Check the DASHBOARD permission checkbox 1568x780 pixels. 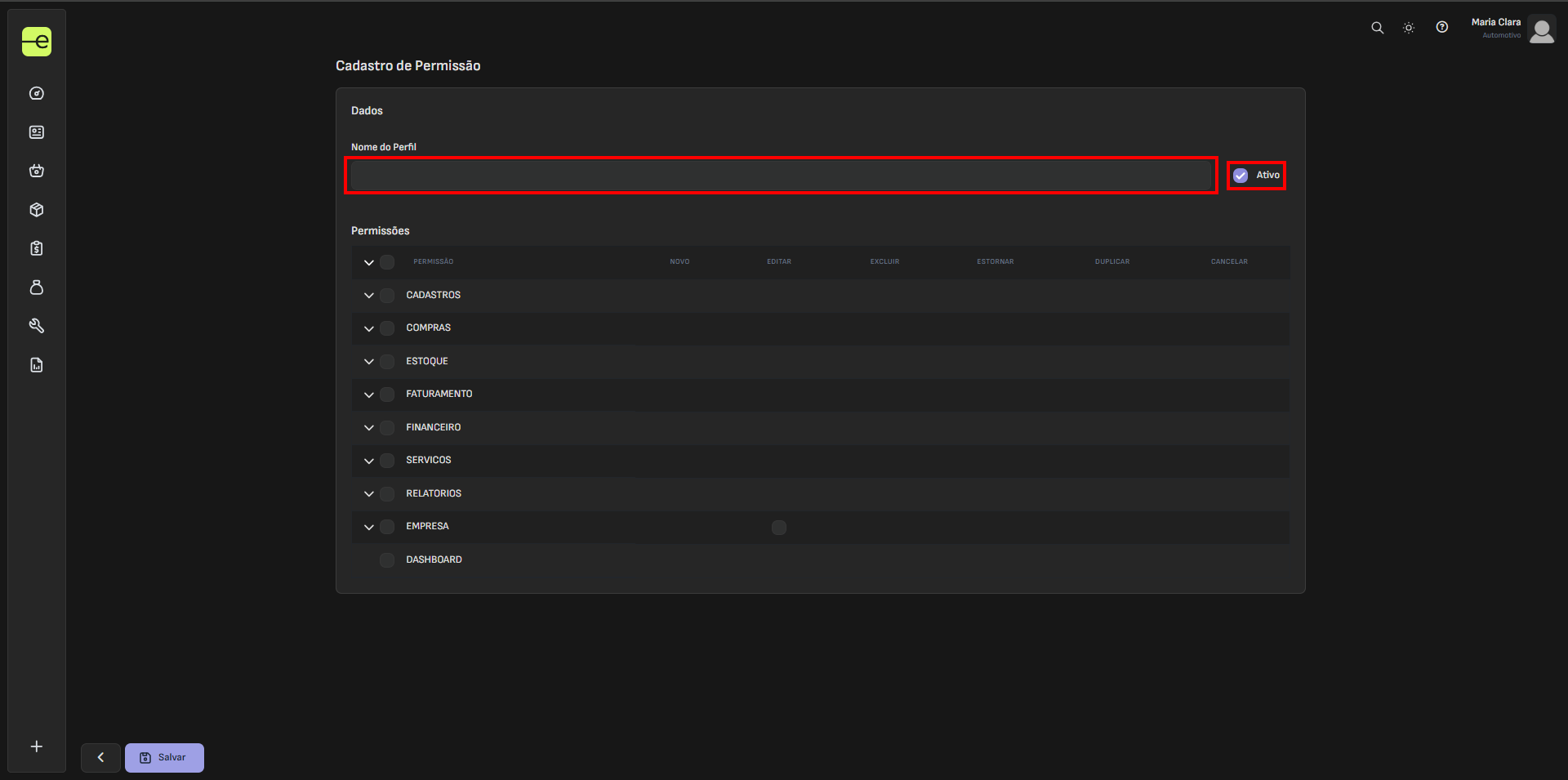click(387, 560)
